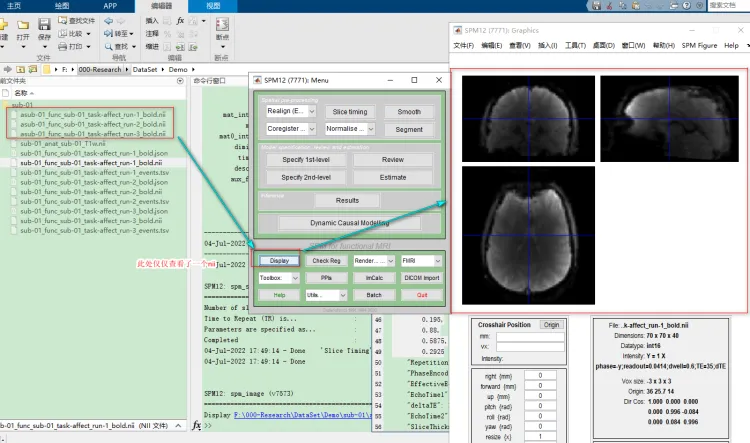Open a file with the folder icon
The image size is (750, 443).
[x=22, y=25]
